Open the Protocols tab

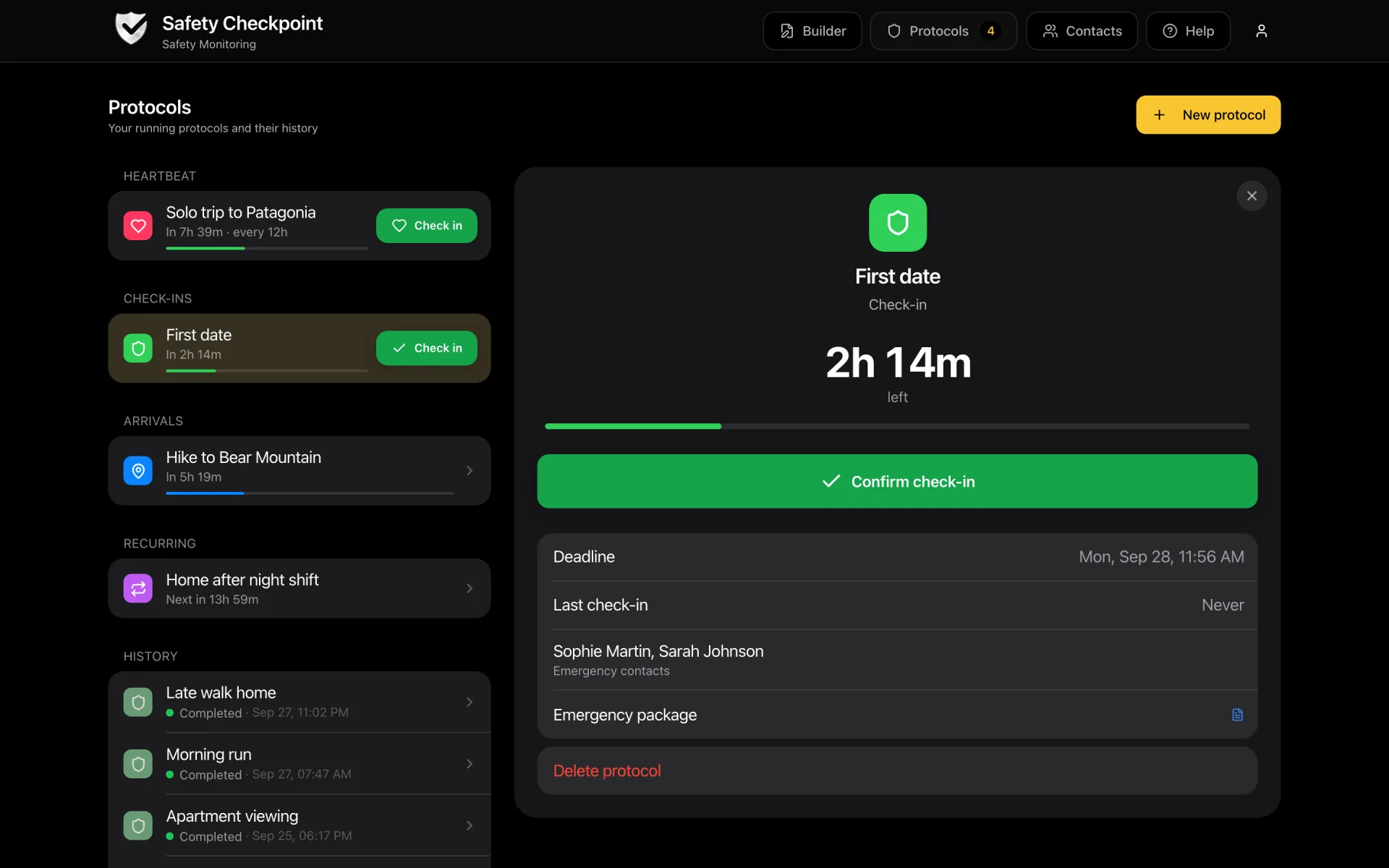943,31
